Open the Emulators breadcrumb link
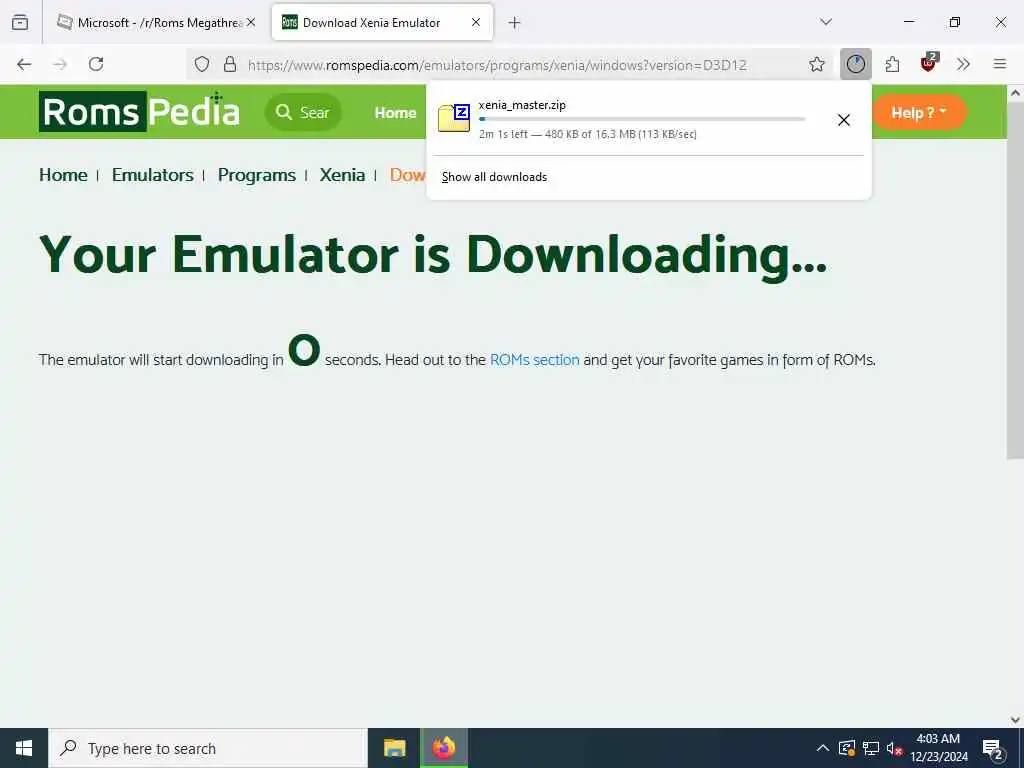The height and width of the screenshot is (768, 1024). [153, 175]
